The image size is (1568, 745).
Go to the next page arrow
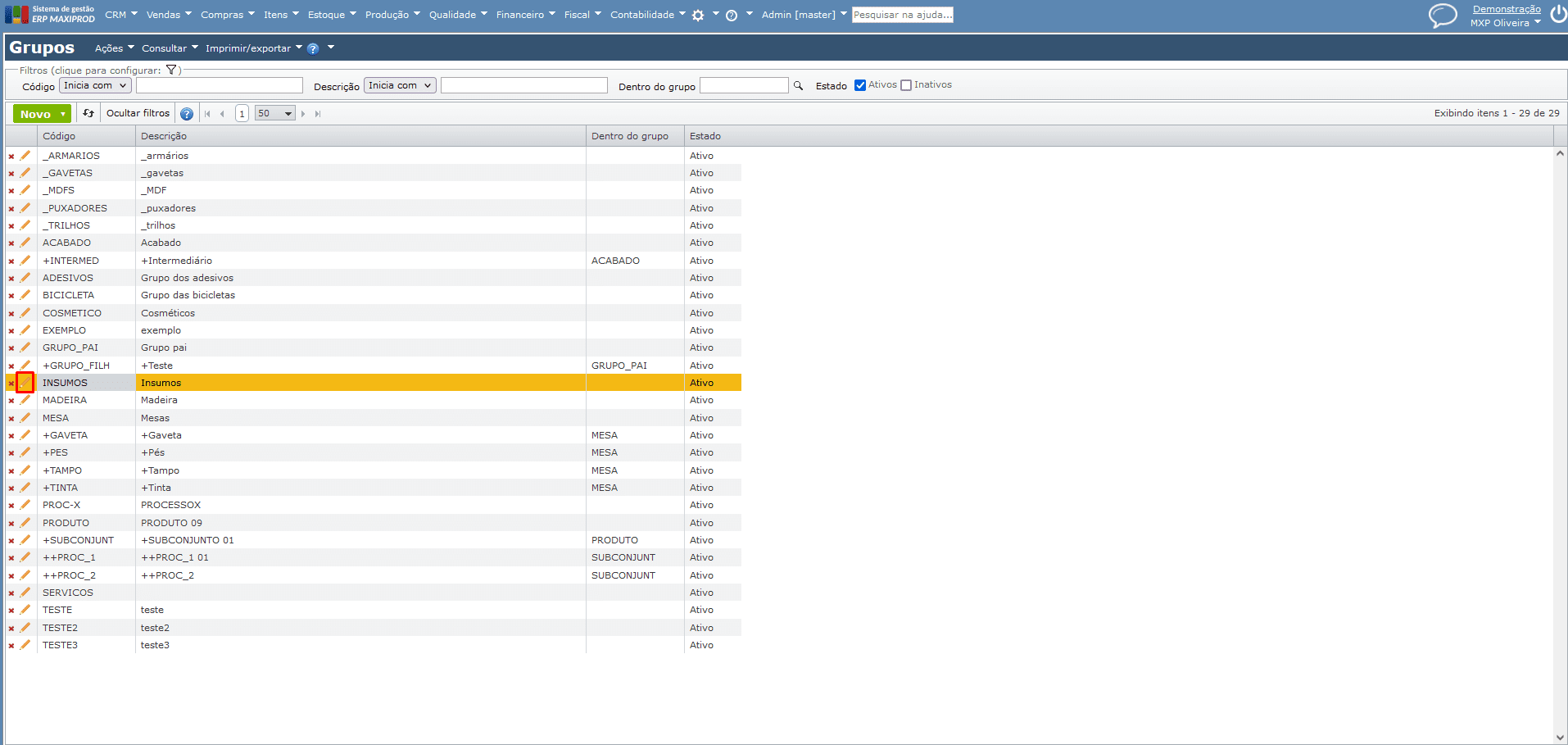tap(303, 114)
